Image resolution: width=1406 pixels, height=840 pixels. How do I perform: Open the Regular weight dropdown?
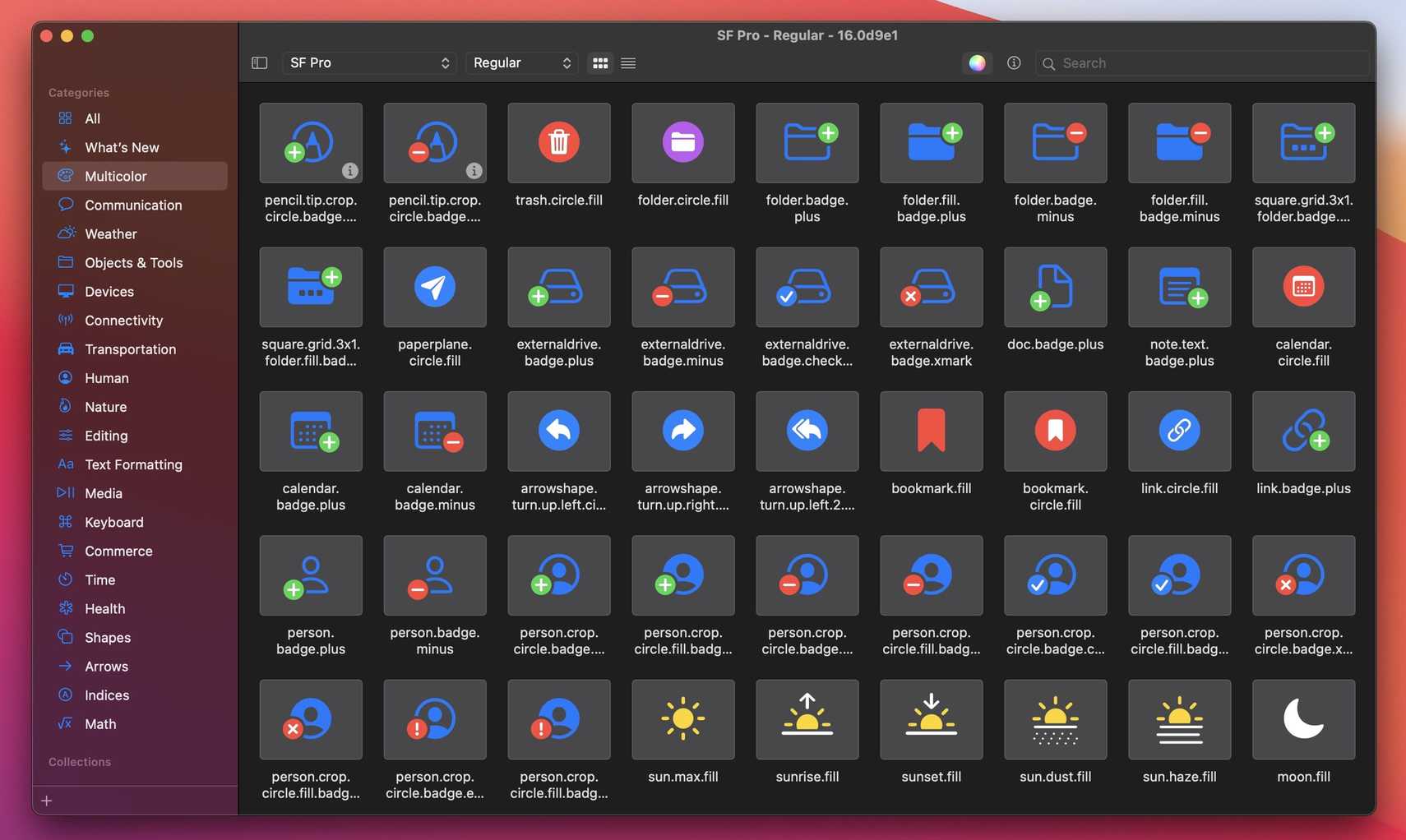(520, 62)
